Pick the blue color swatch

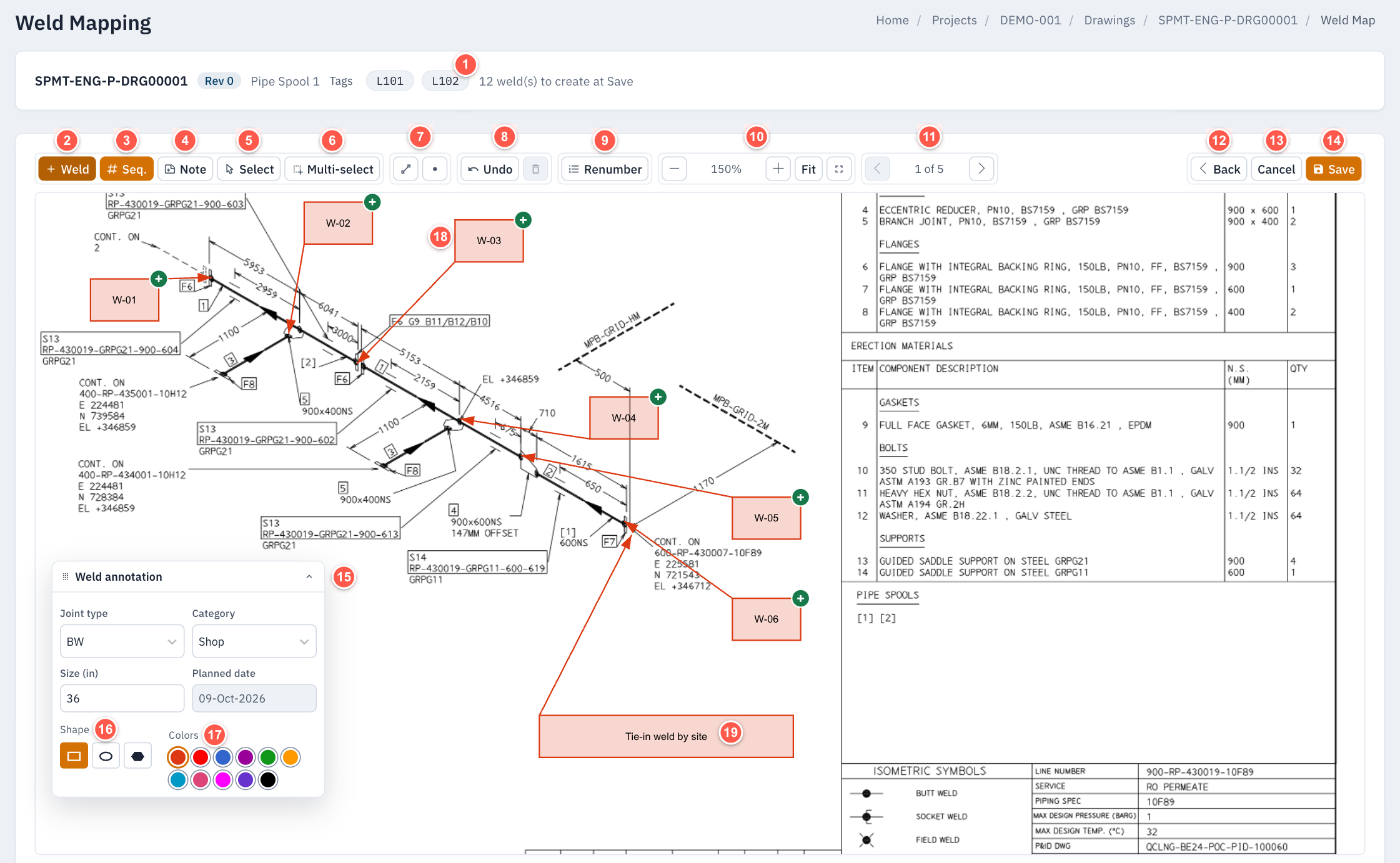click(223, 757)
